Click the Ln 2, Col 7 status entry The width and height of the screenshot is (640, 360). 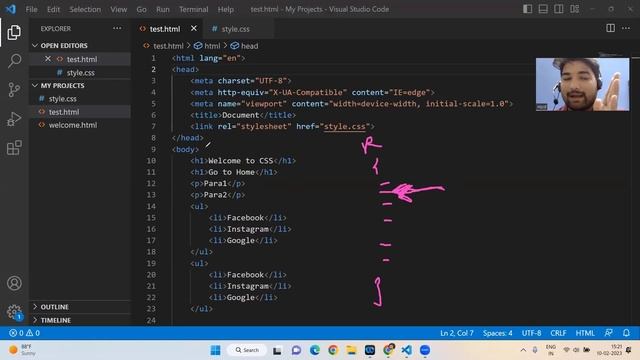click(457, 333)
